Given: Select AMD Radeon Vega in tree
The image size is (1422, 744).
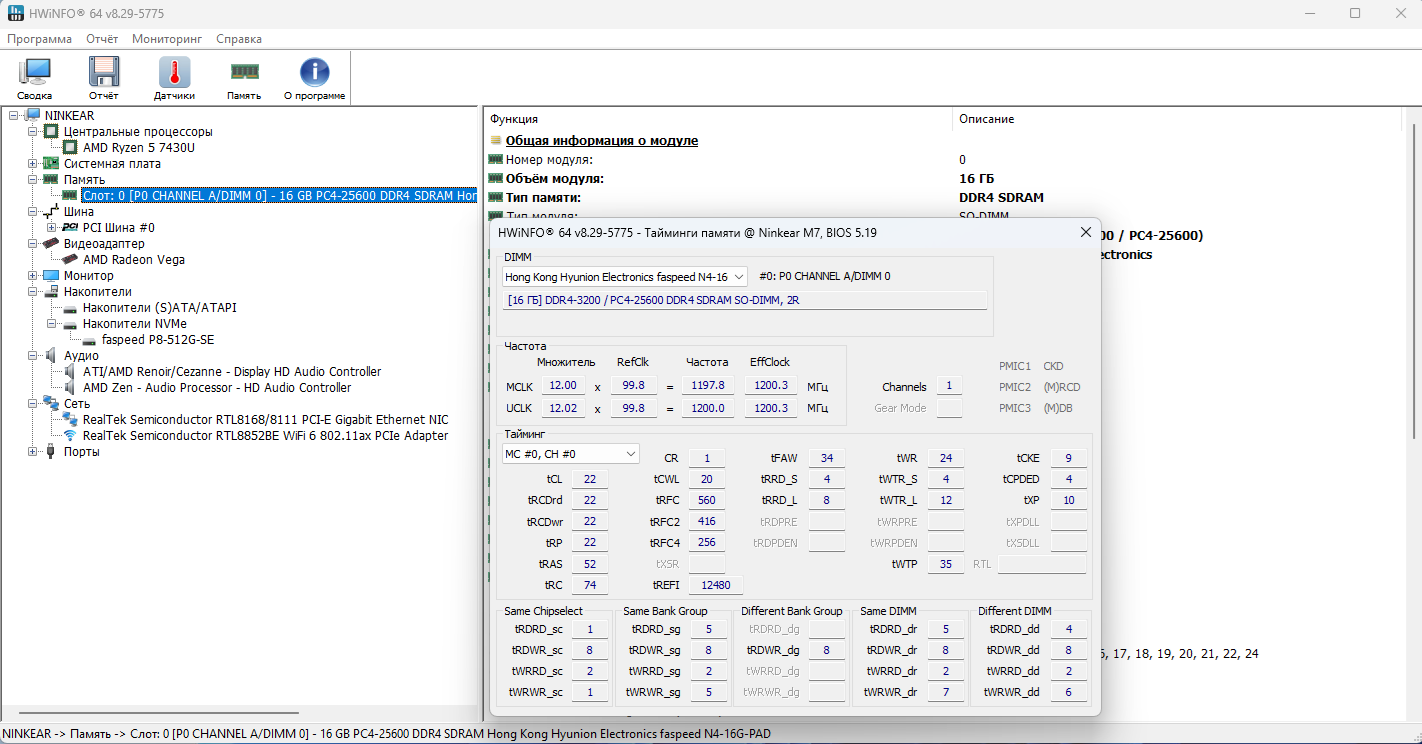Looking at the screenshot, I should point(133,260).
